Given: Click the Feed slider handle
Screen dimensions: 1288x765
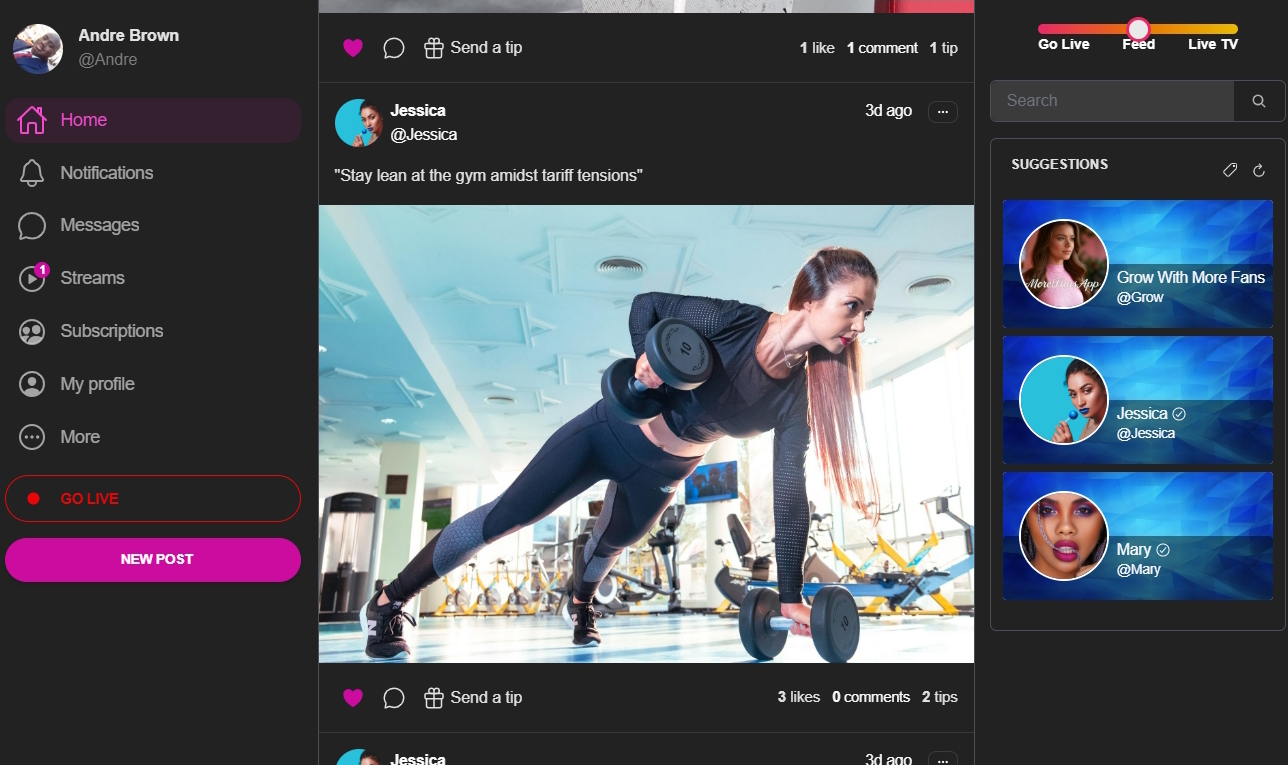Looking at the screenshot, I should click(x=1138, y=29).
